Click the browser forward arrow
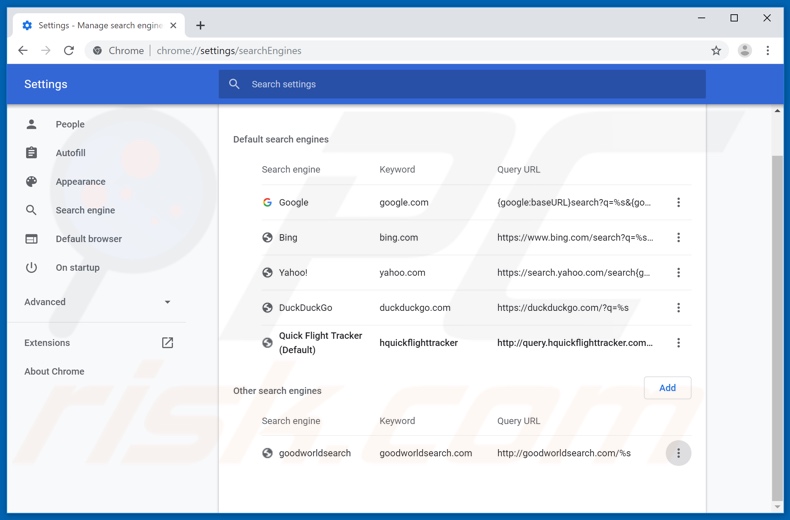 46,50
